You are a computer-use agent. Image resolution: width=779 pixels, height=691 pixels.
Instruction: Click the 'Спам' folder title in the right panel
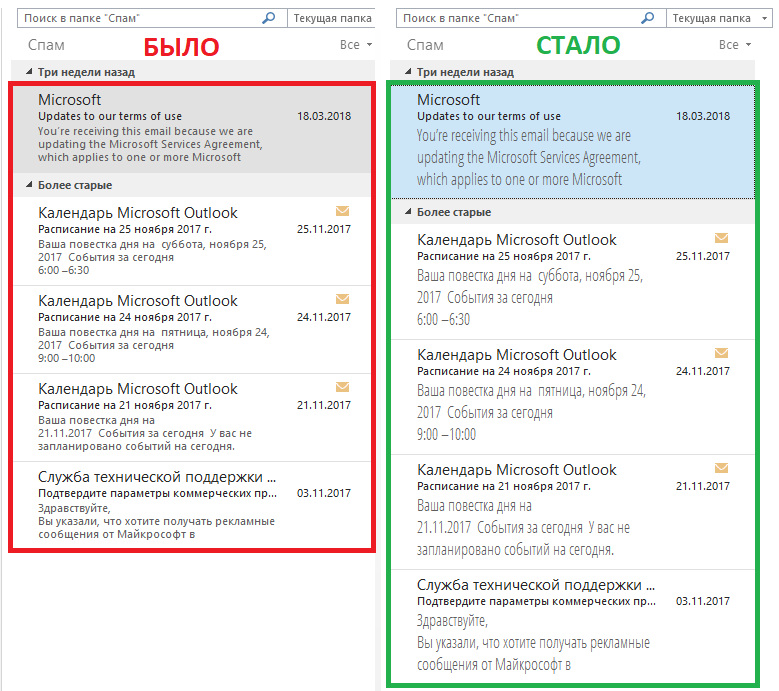click(x=425, y=45)
